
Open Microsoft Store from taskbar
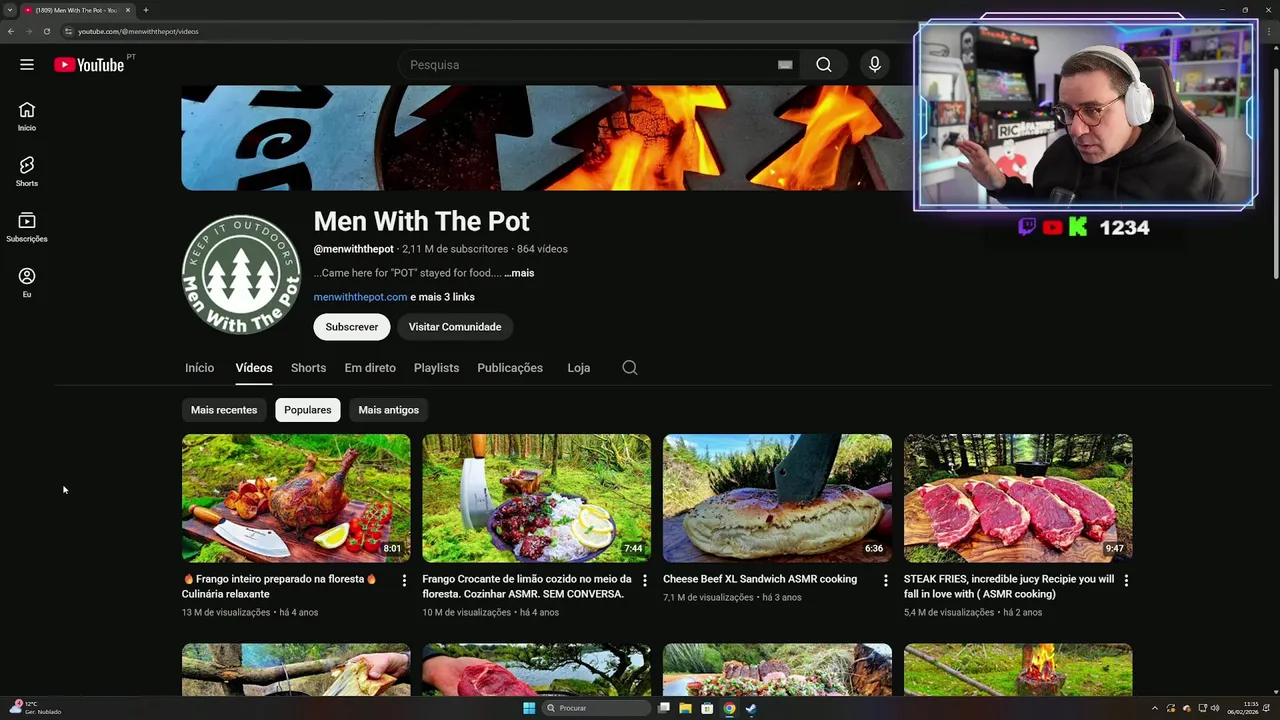[x=707, y=708]
